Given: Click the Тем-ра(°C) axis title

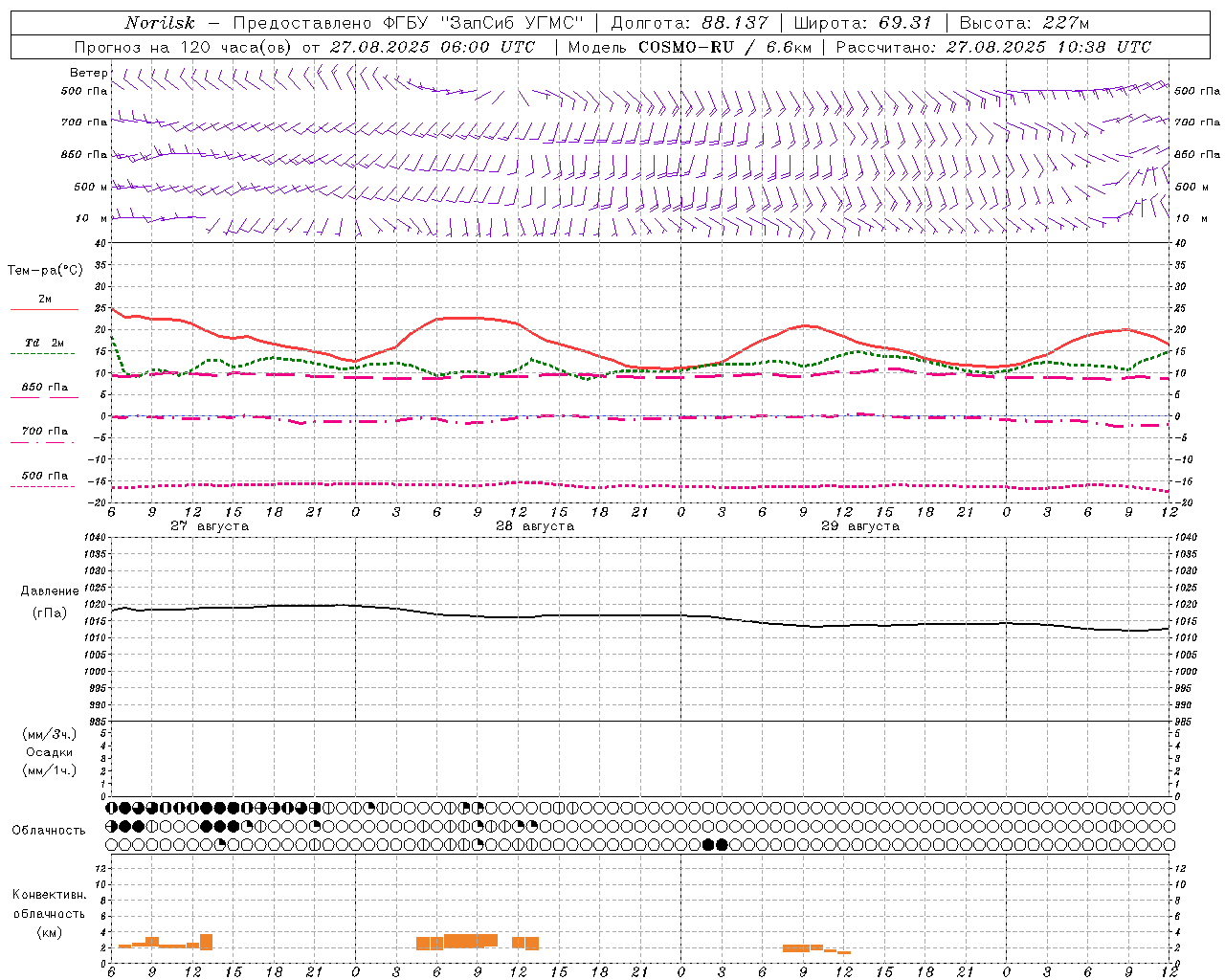Looking at the screenshot, I should [x=45, y=270].
